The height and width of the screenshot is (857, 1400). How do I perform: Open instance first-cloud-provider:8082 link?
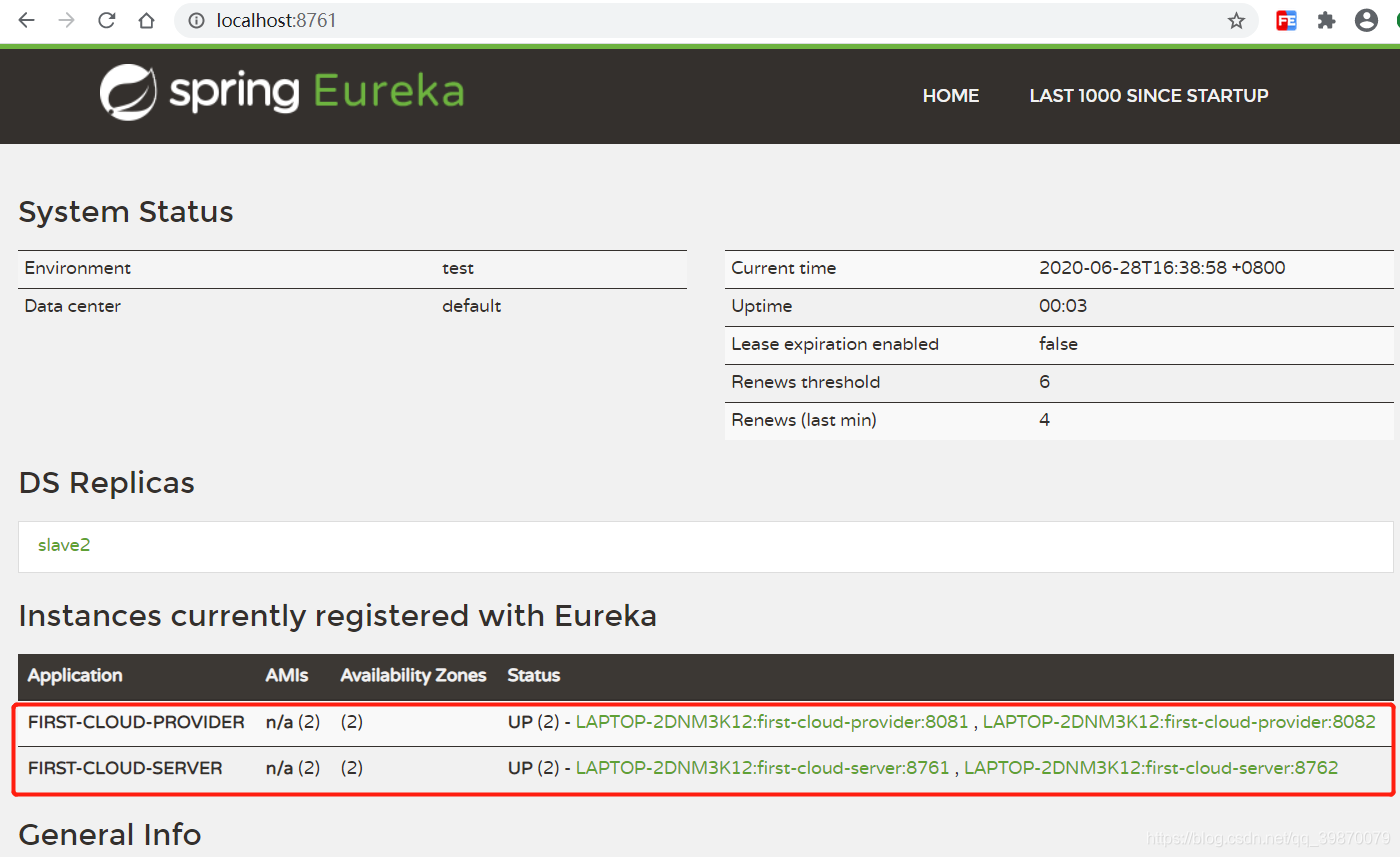pyautogui.click(x=1179, y=722)
